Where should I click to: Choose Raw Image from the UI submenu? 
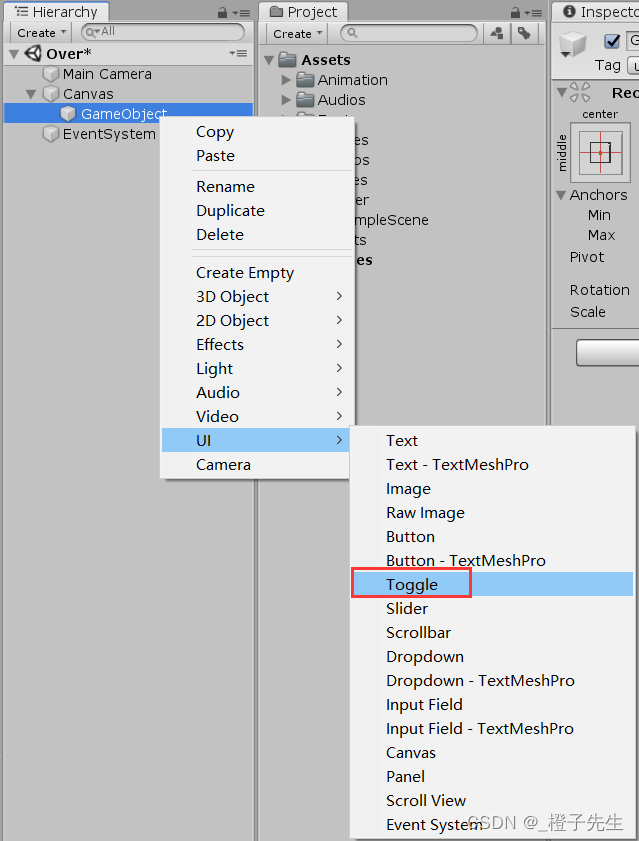[492, 513]
